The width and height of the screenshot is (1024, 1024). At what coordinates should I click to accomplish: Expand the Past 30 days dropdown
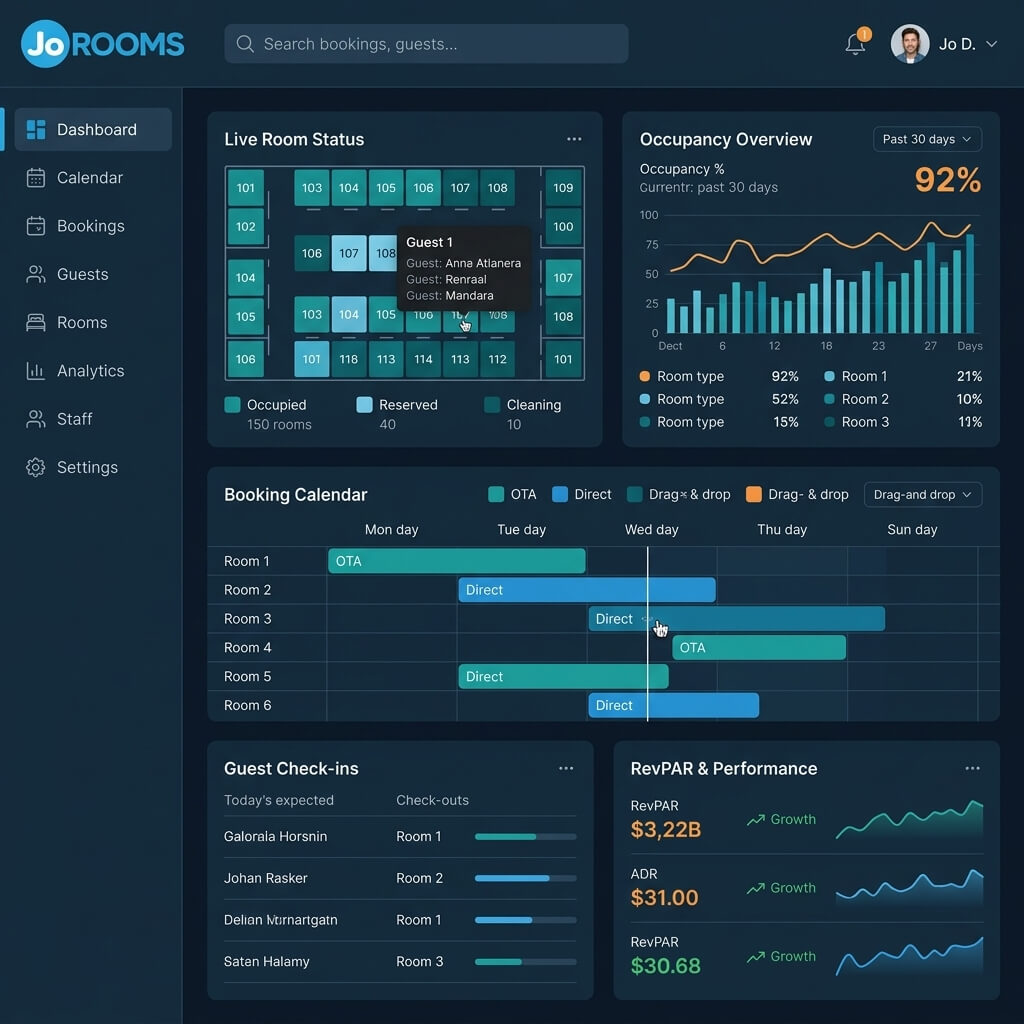click(927, 139)
